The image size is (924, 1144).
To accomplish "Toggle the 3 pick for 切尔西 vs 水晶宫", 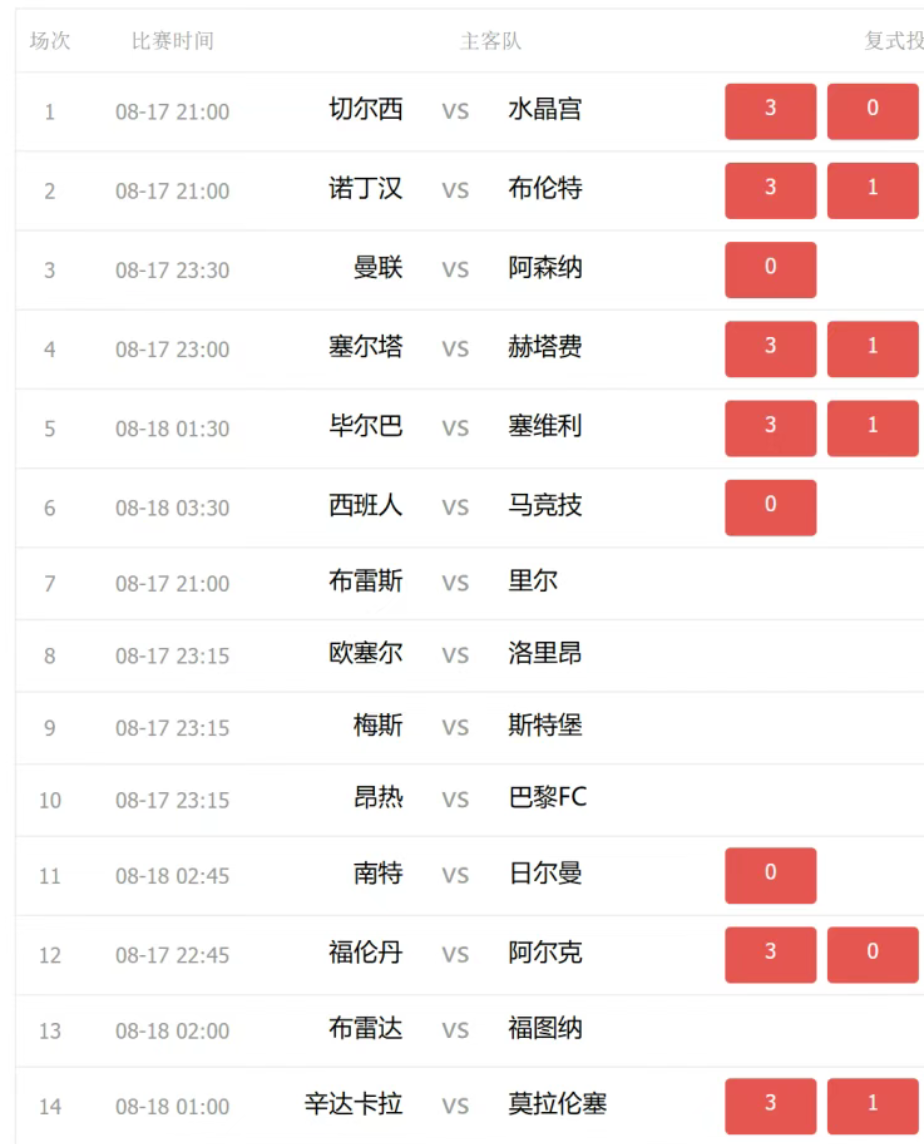I will (x=770, y=111).
